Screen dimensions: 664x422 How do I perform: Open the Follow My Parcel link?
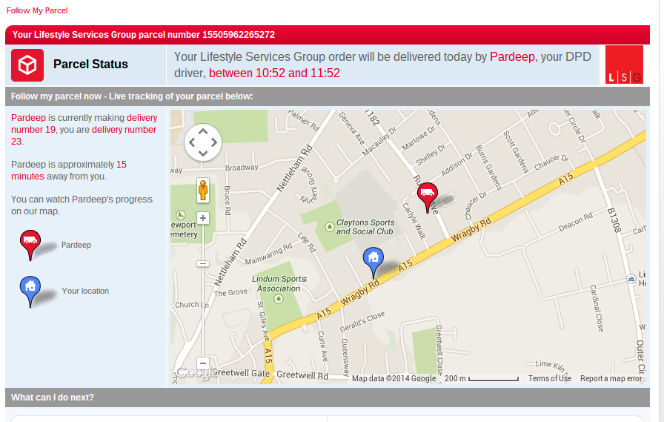click(37, 11)
